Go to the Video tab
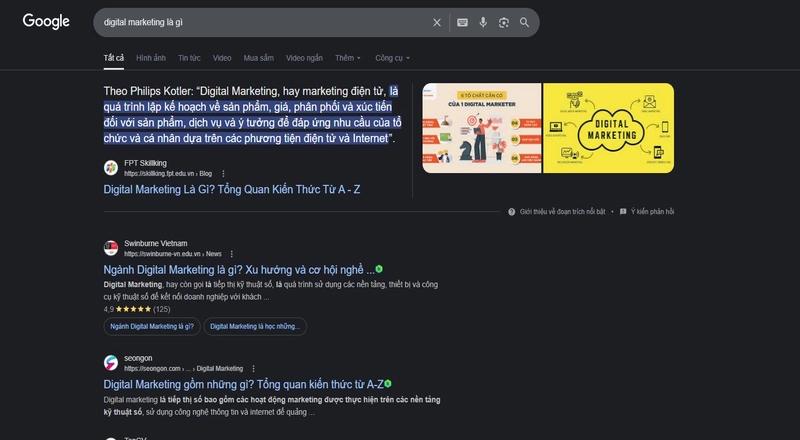The image size is (800, 440). [x=222, y=58]
